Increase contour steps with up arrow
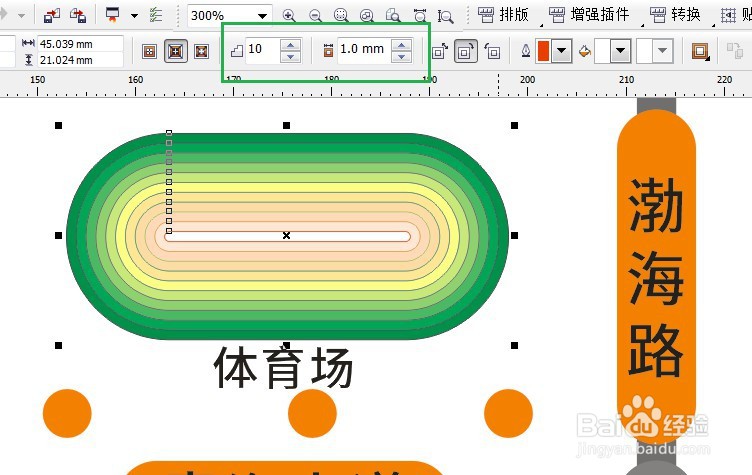The image size is (752, 475). [290, 44]
